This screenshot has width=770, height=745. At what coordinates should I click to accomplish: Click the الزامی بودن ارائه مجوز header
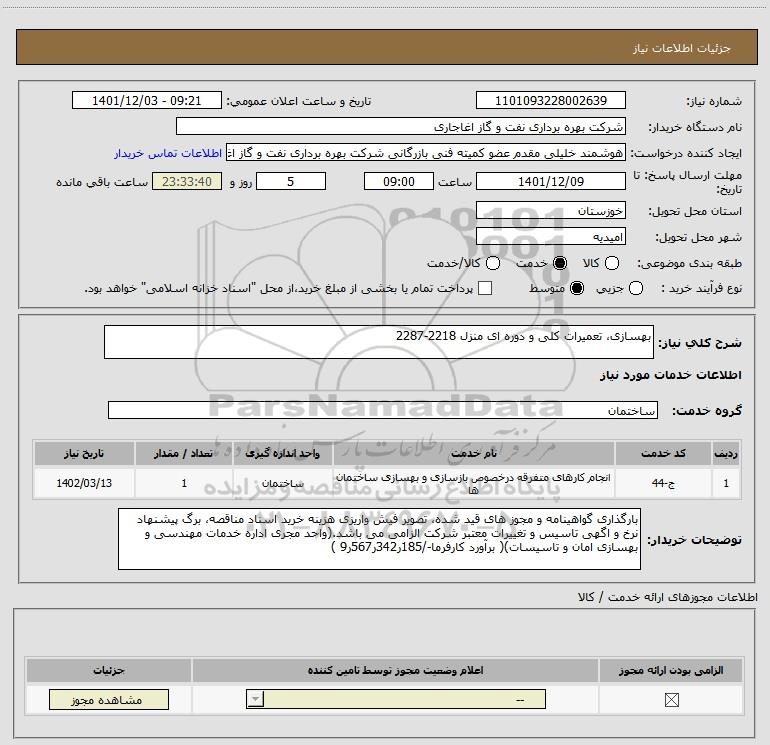(x=671, y=670)
